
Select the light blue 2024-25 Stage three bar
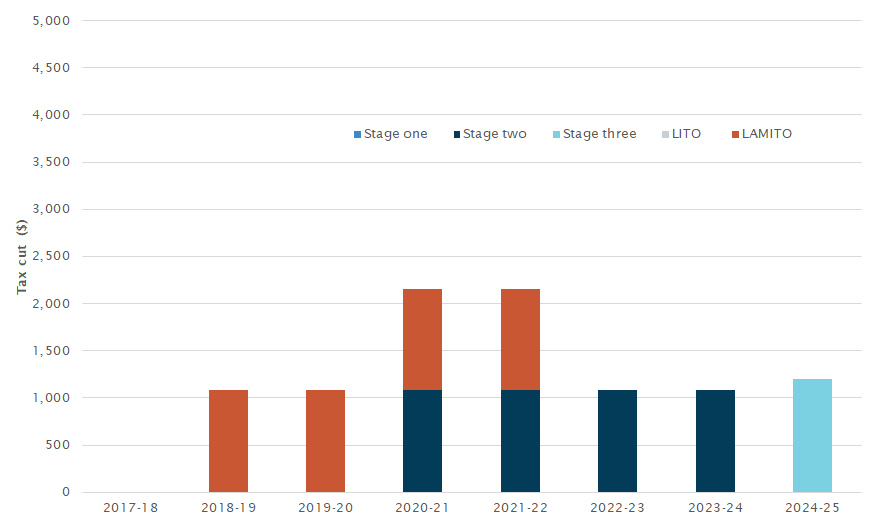[812, 436]
